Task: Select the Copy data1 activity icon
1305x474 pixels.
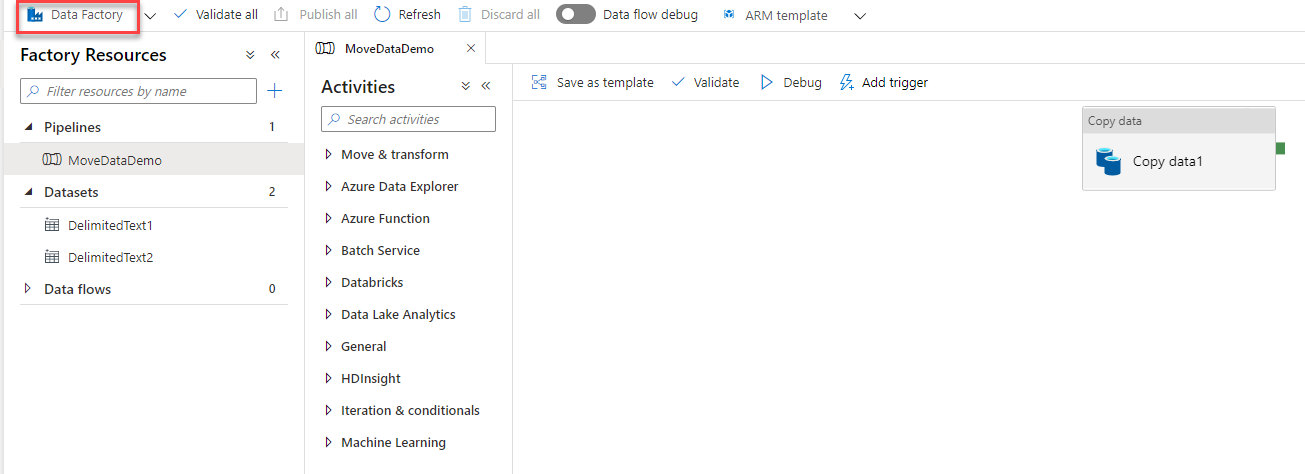Action: tap(1108, 161)
